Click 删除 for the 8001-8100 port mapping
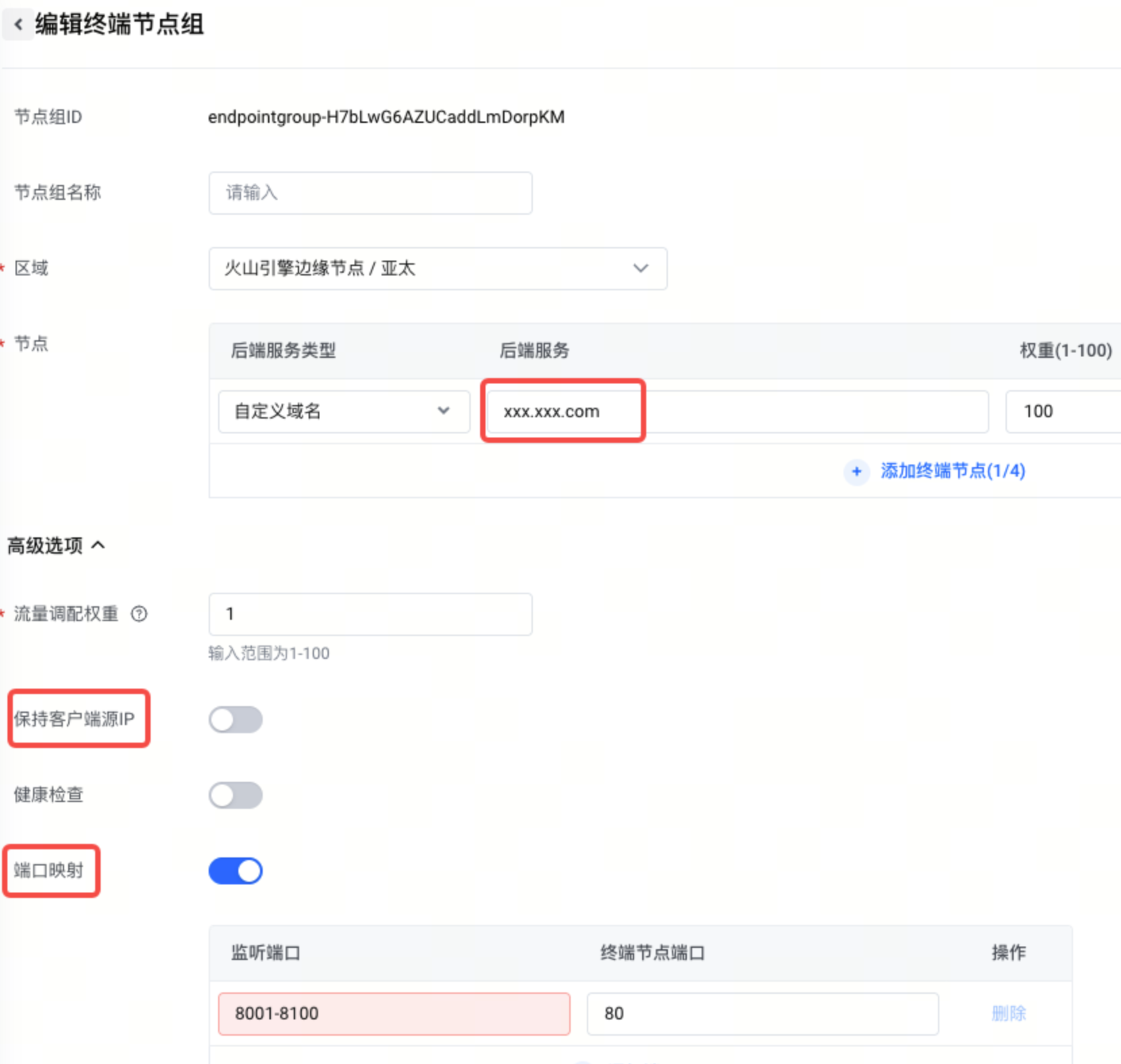The height and width of the screenshot is (1064, 1121). click(1009, 1013)
